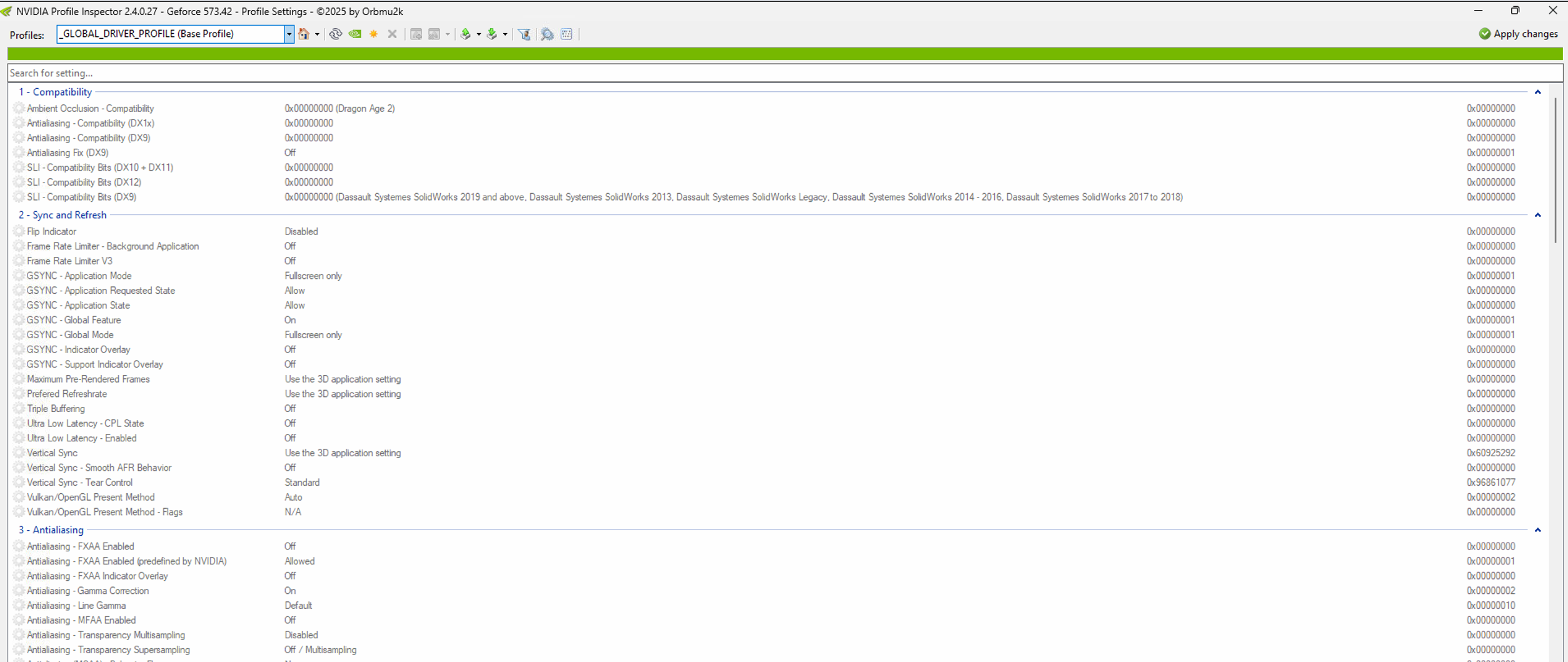
Task: Open the export profile dropdown arrow
Action: [479, 34]
